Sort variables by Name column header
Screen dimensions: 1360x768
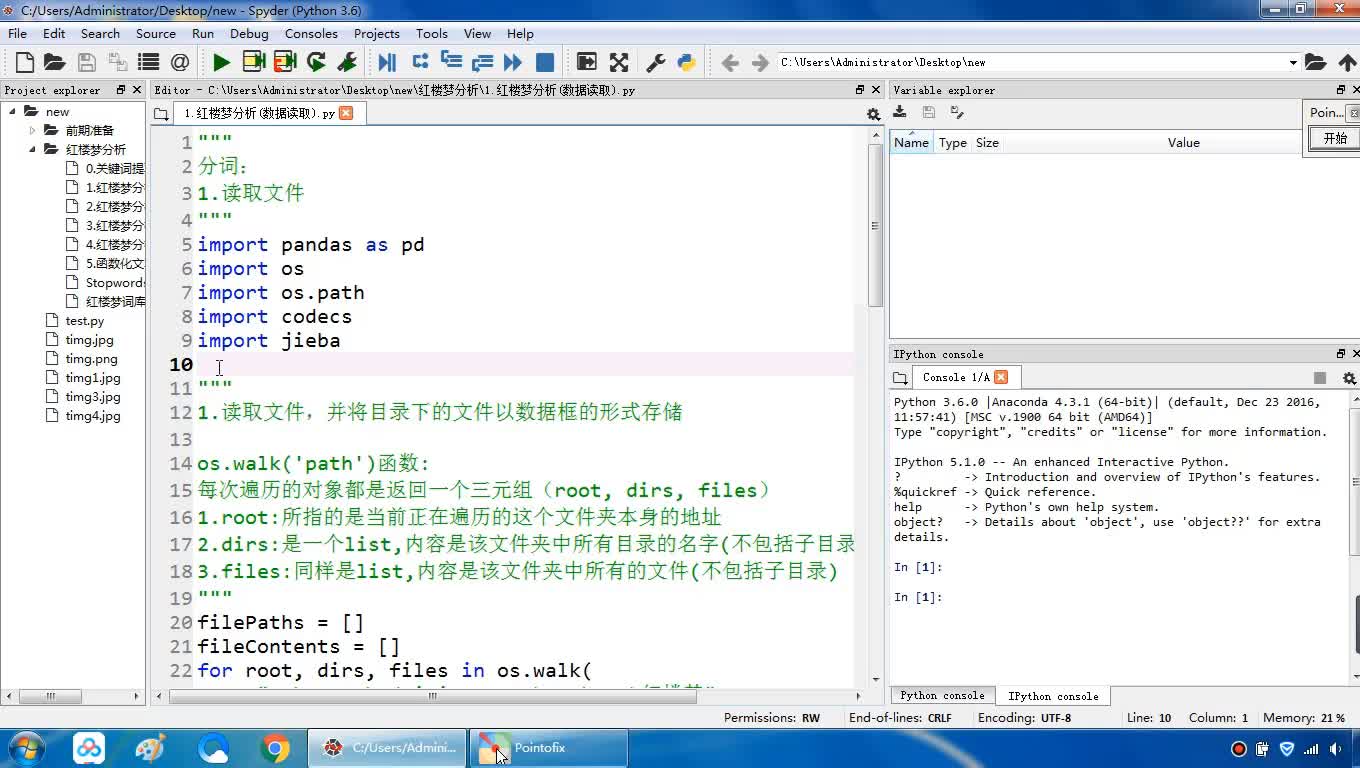tap(911, 142)
